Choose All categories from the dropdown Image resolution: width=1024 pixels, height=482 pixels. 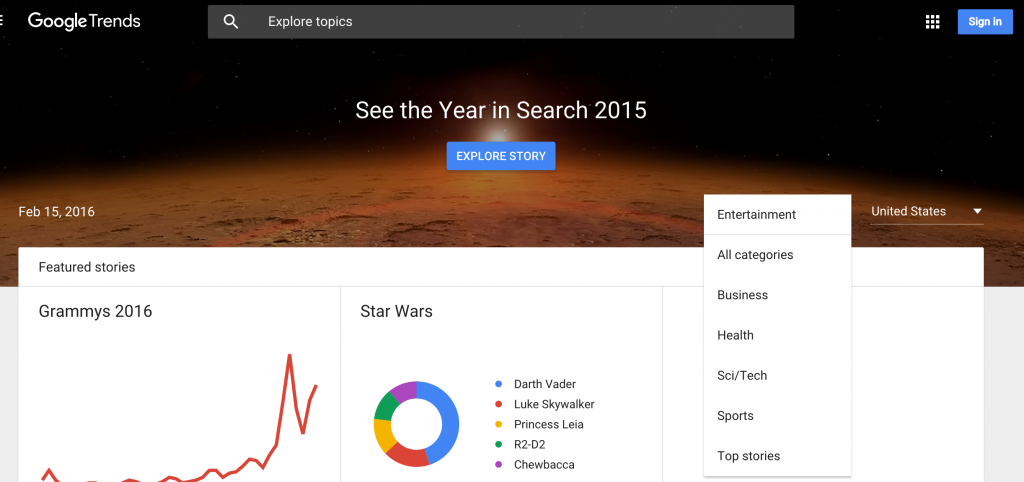(777, 255)
